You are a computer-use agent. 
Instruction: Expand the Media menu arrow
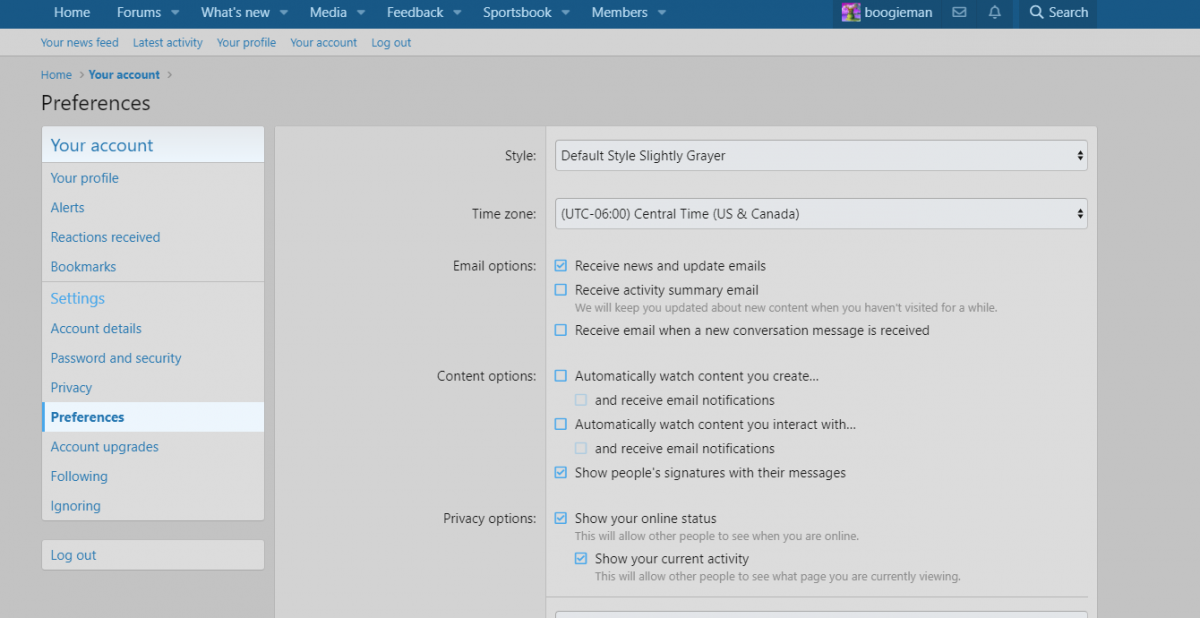tap(362, 13)
